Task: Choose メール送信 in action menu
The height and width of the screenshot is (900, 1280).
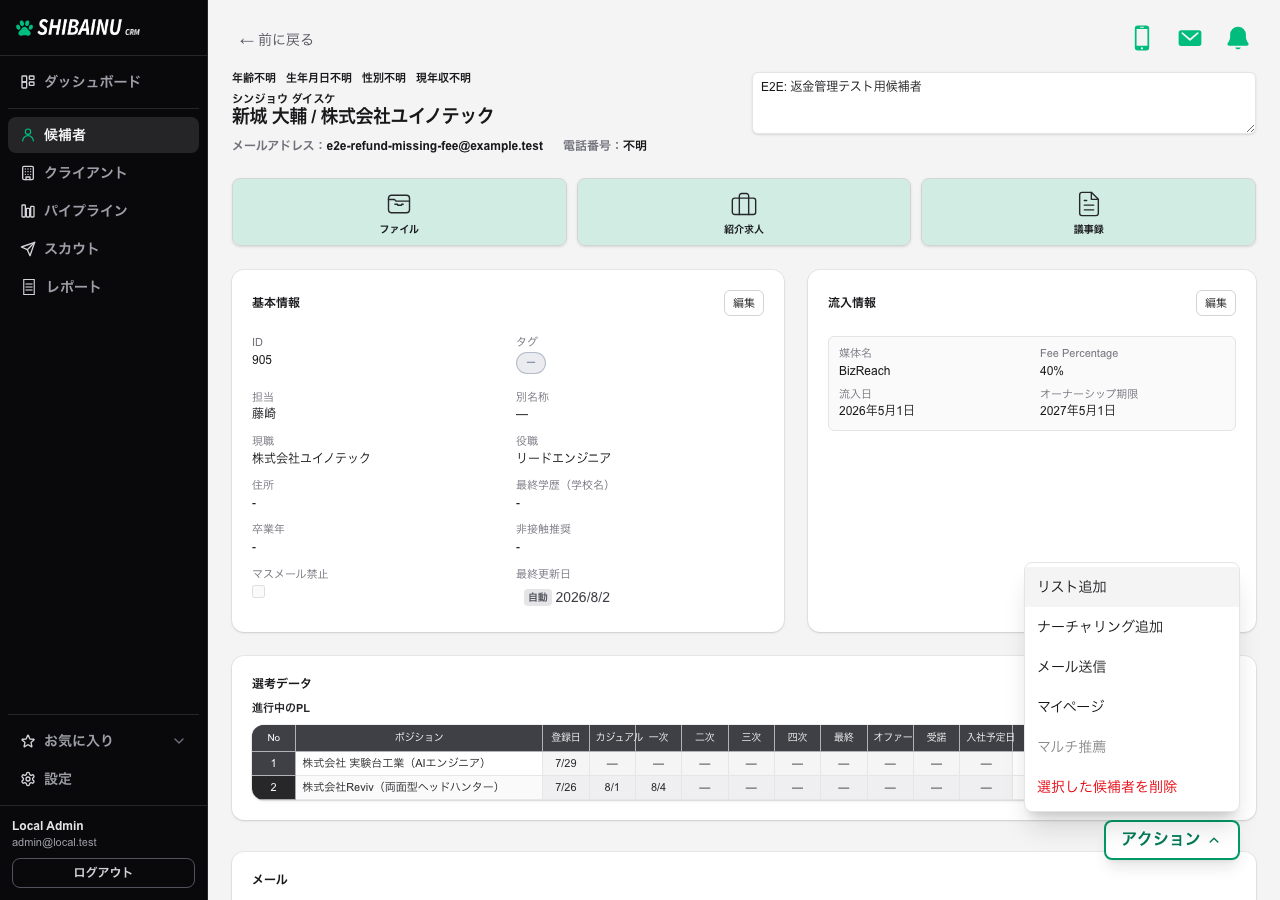Action: (x=1132, y=667)
